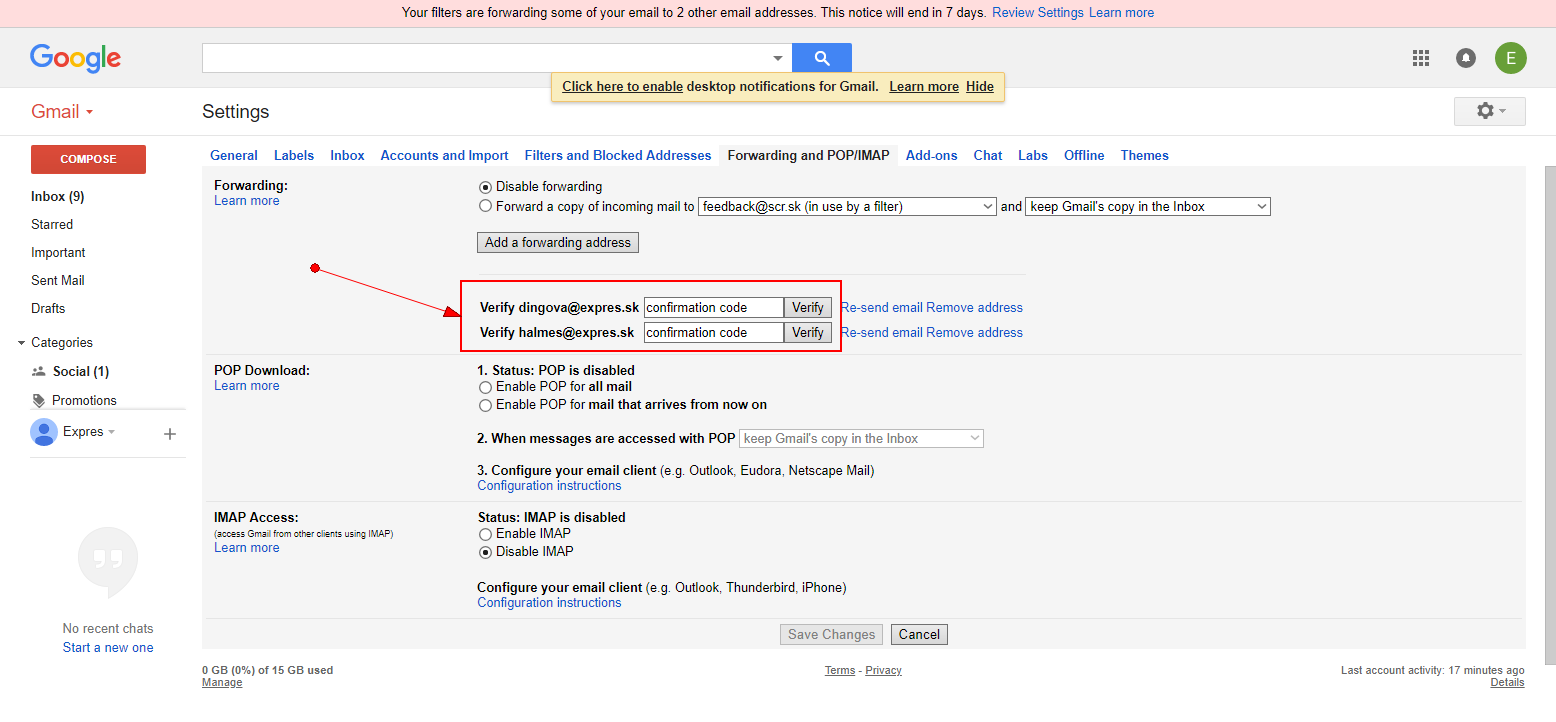The width and height of the screenshot is (1556, 722).
Task: Click the green account avatar
Action: pos(1510,58)
